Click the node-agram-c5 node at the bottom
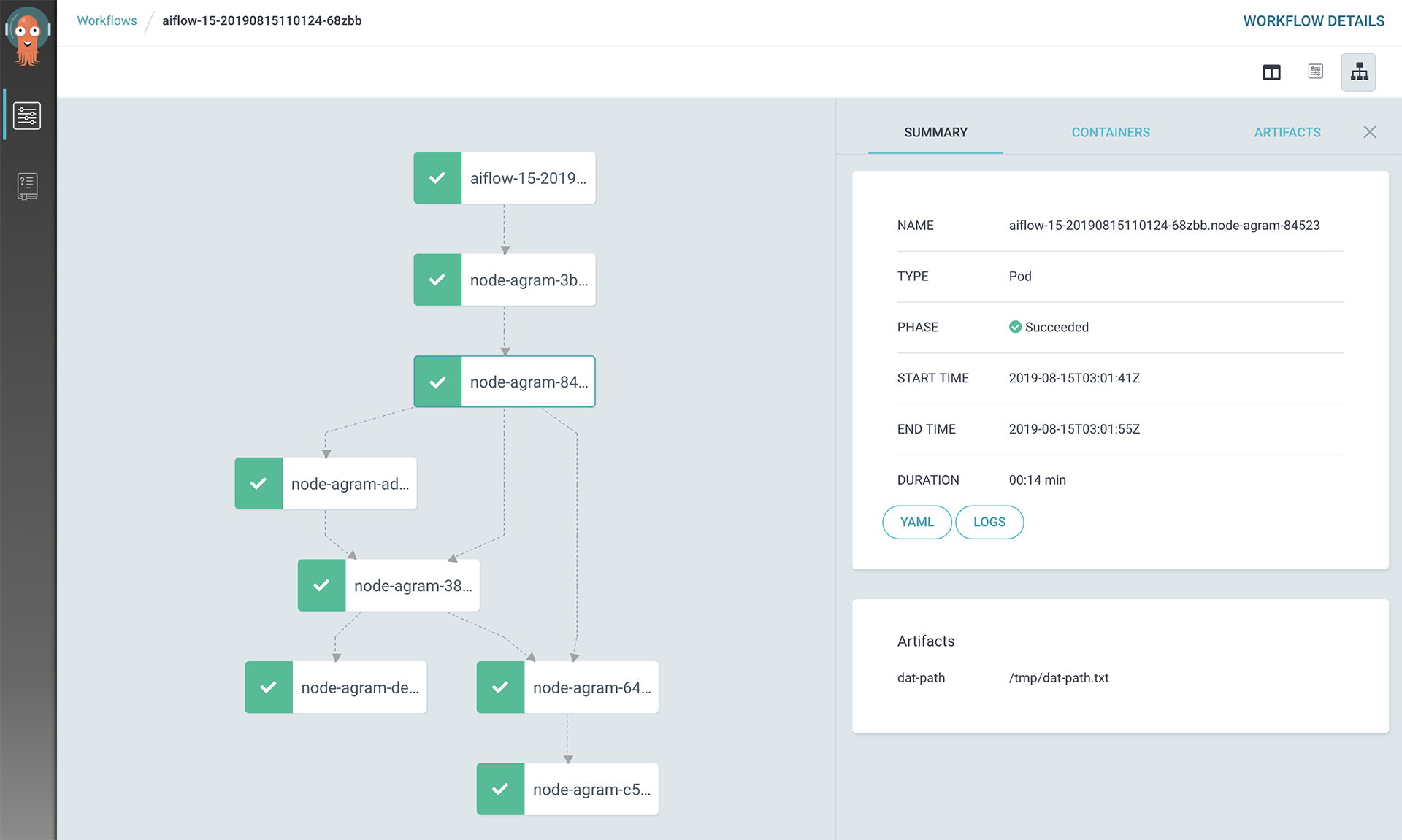Image resolution: width=1402 pixels, height=840 pixels. pos(567,789)
